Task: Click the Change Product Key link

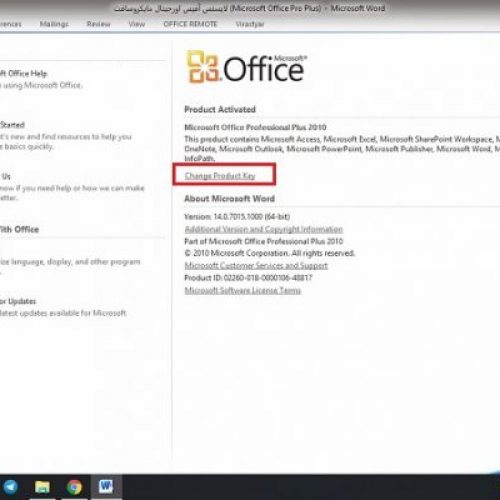Action: pos(220,176)
